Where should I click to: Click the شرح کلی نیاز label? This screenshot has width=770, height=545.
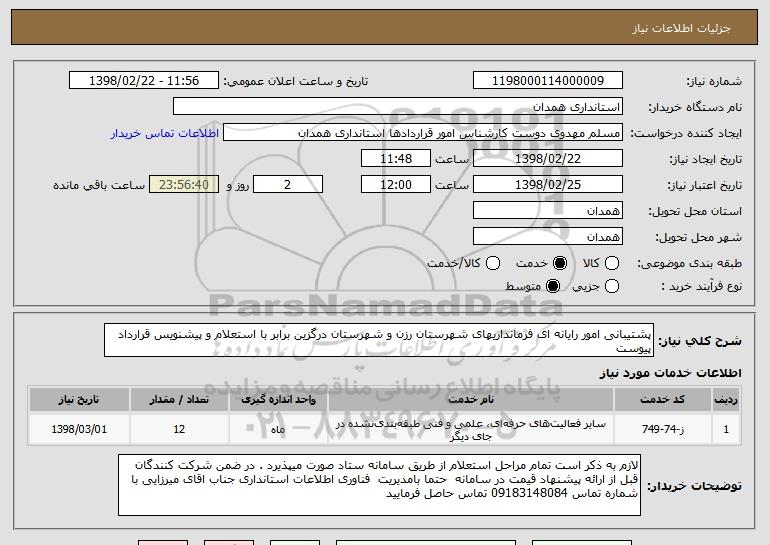point(700,341)
